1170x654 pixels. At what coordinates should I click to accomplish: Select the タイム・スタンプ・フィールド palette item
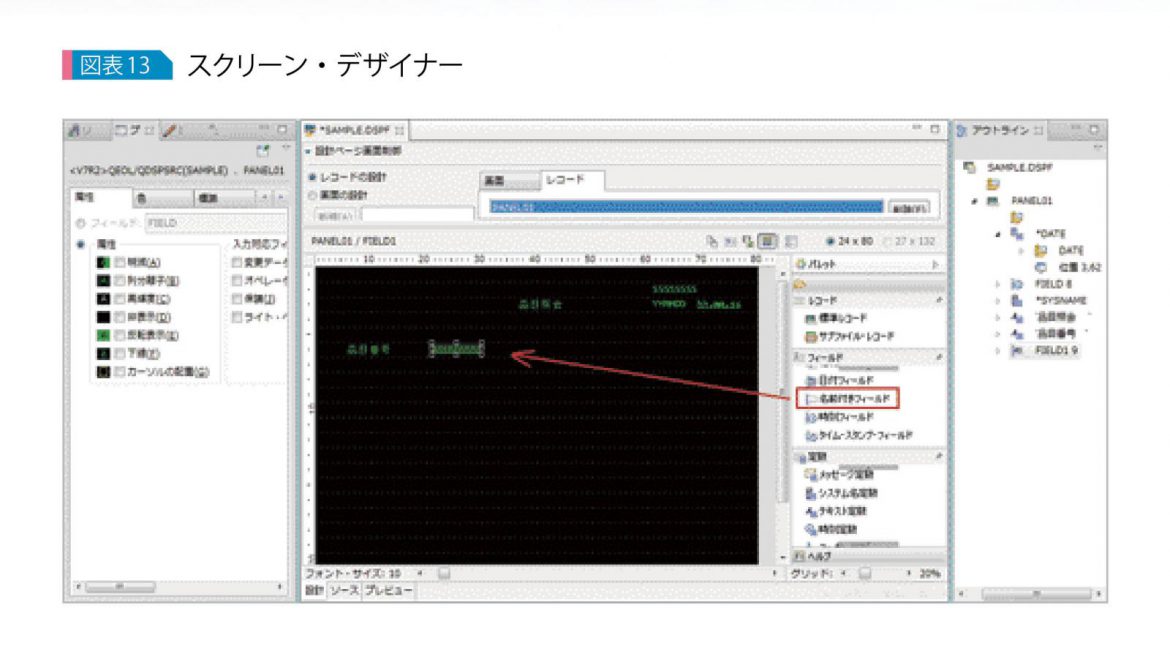click(859, 435)
